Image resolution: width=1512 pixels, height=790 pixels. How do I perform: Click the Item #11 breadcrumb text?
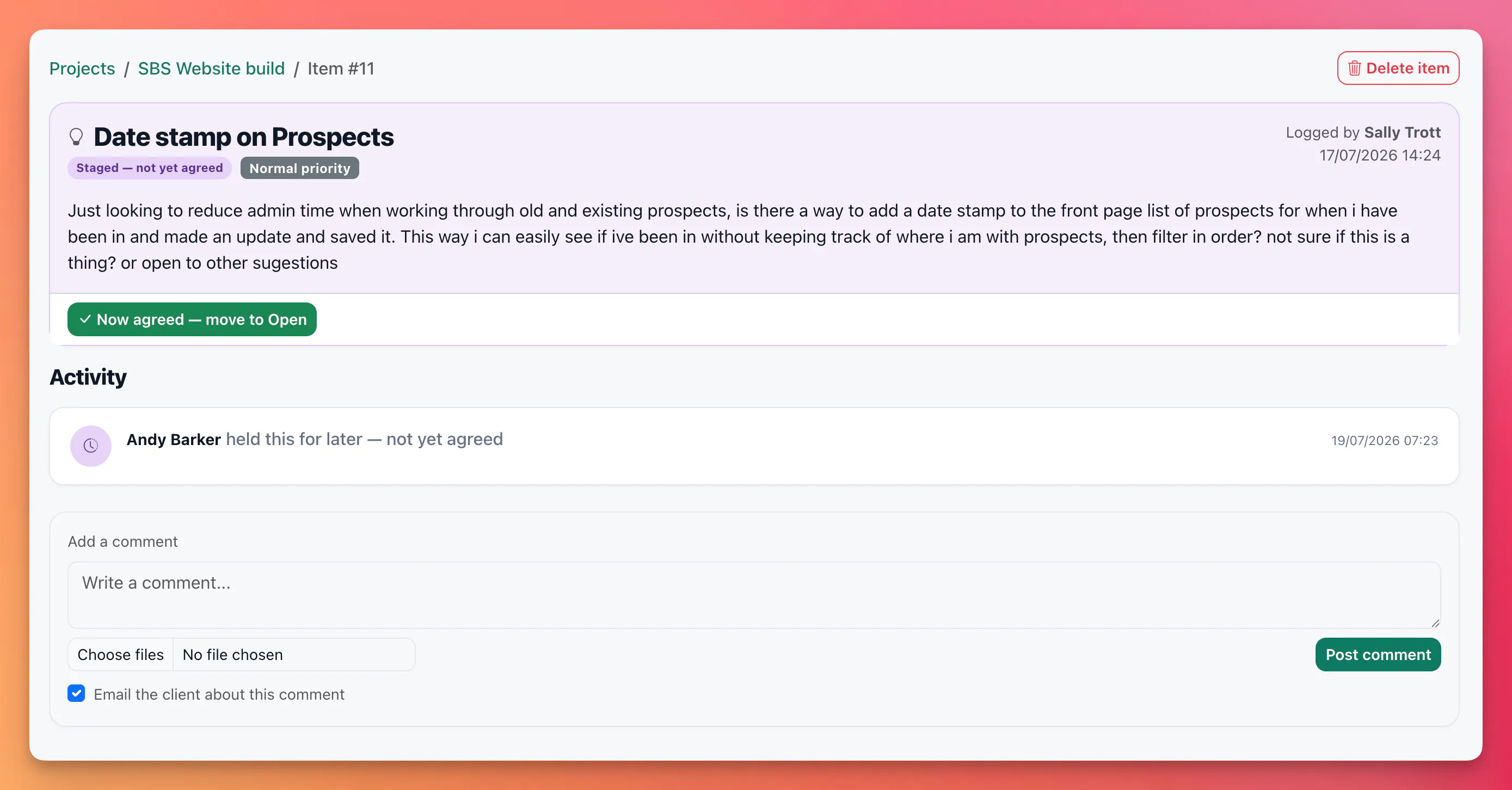[x=341, y=69]
